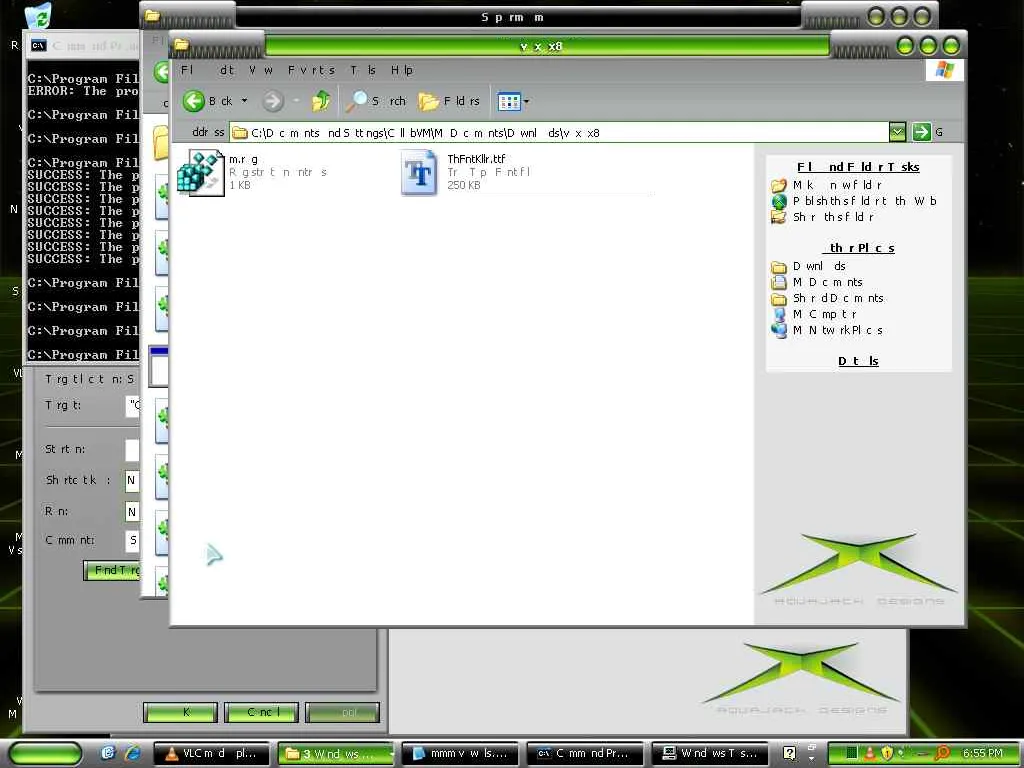This screenshot has height=768, width=1024.
Task: Click the VLC cone in system tray
Action: (x=870, y=754)
